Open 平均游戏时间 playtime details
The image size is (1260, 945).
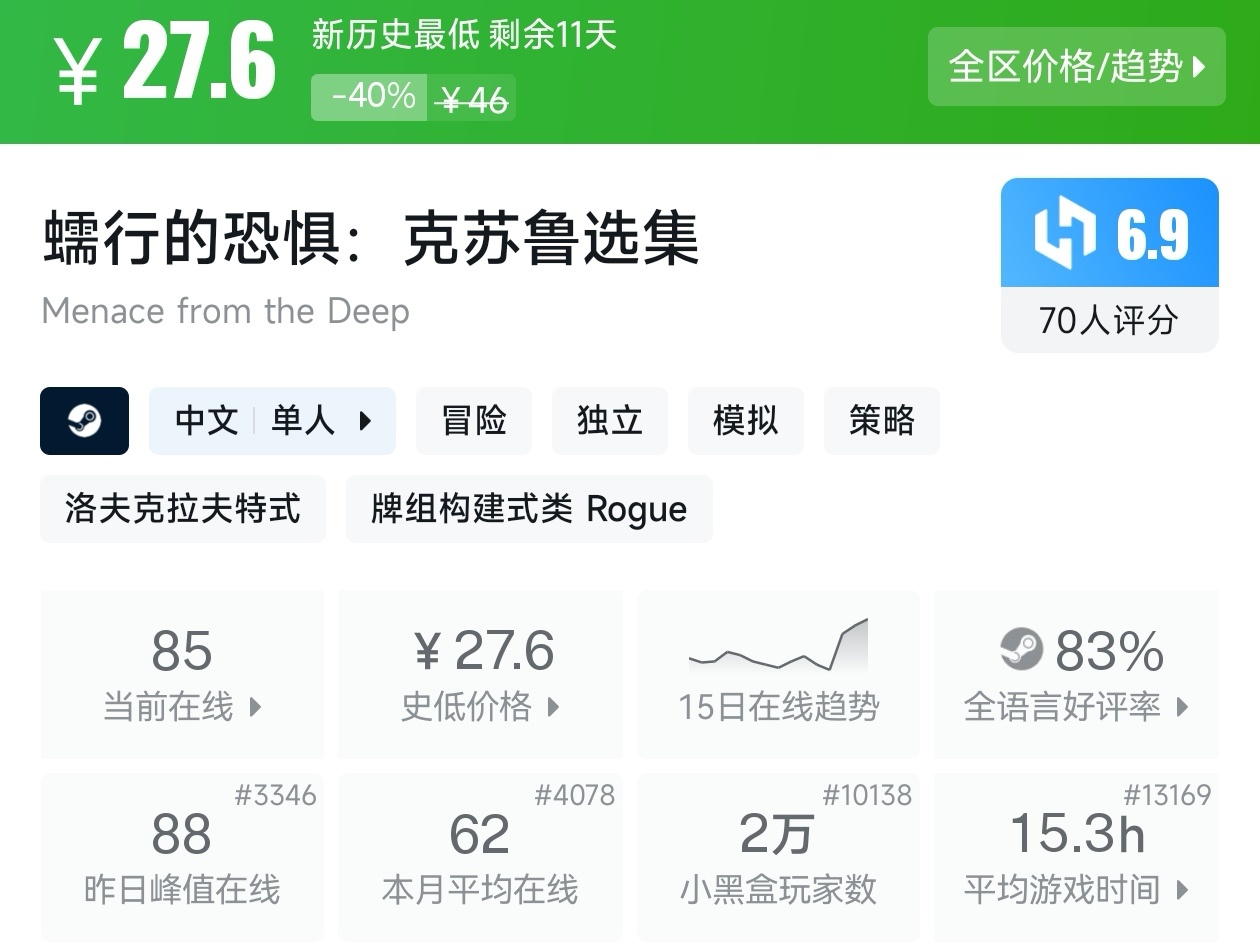point(1077,857)
